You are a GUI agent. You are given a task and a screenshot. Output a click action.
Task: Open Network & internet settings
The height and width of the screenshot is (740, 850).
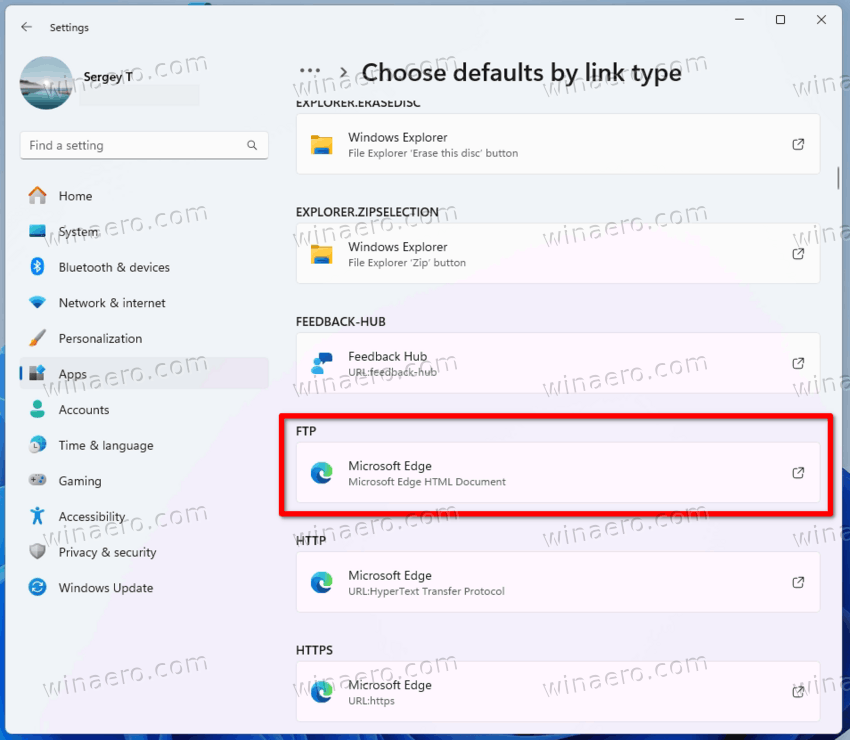pos(144,303)
